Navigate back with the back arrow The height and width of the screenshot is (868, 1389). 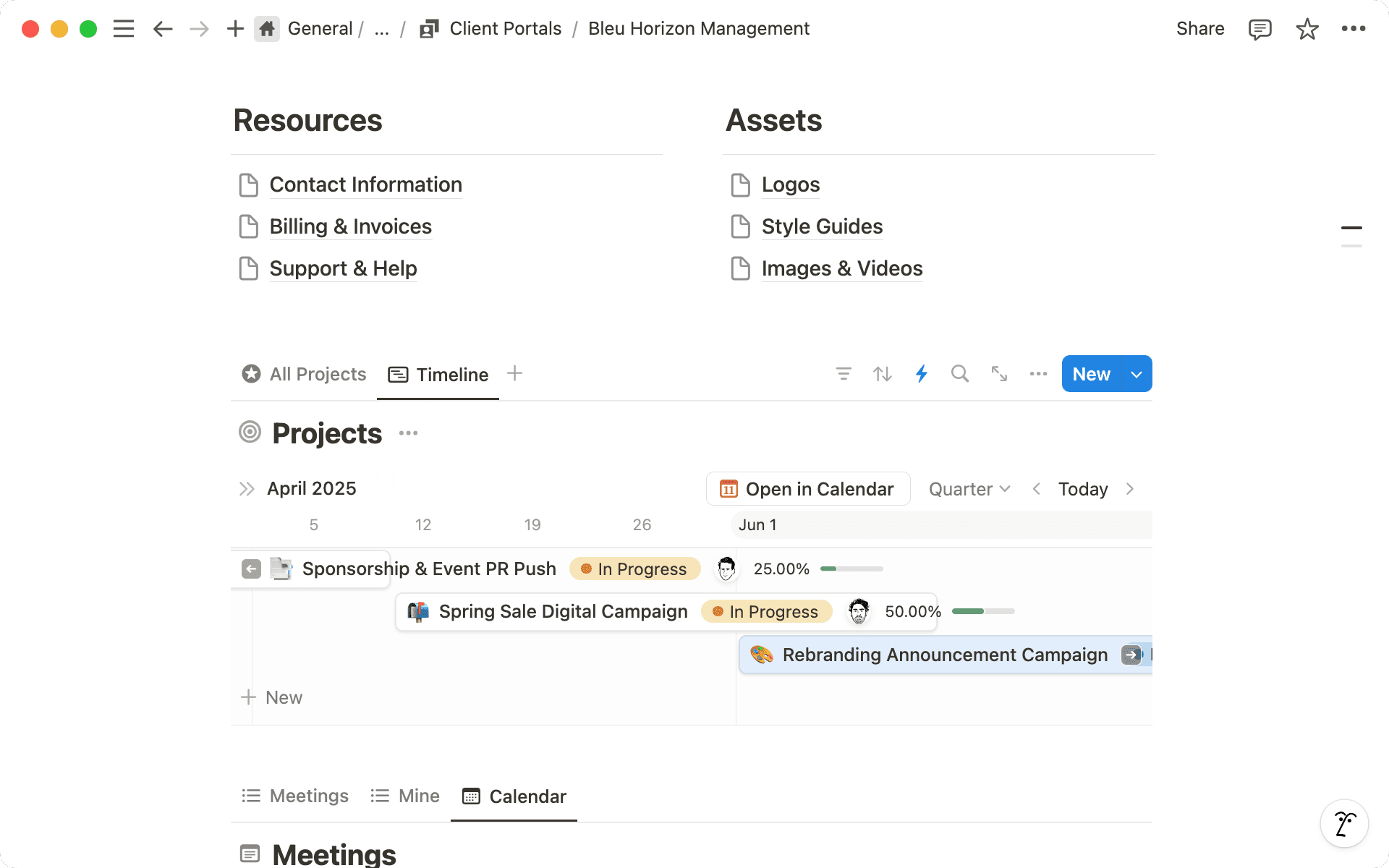coord(163,29)
